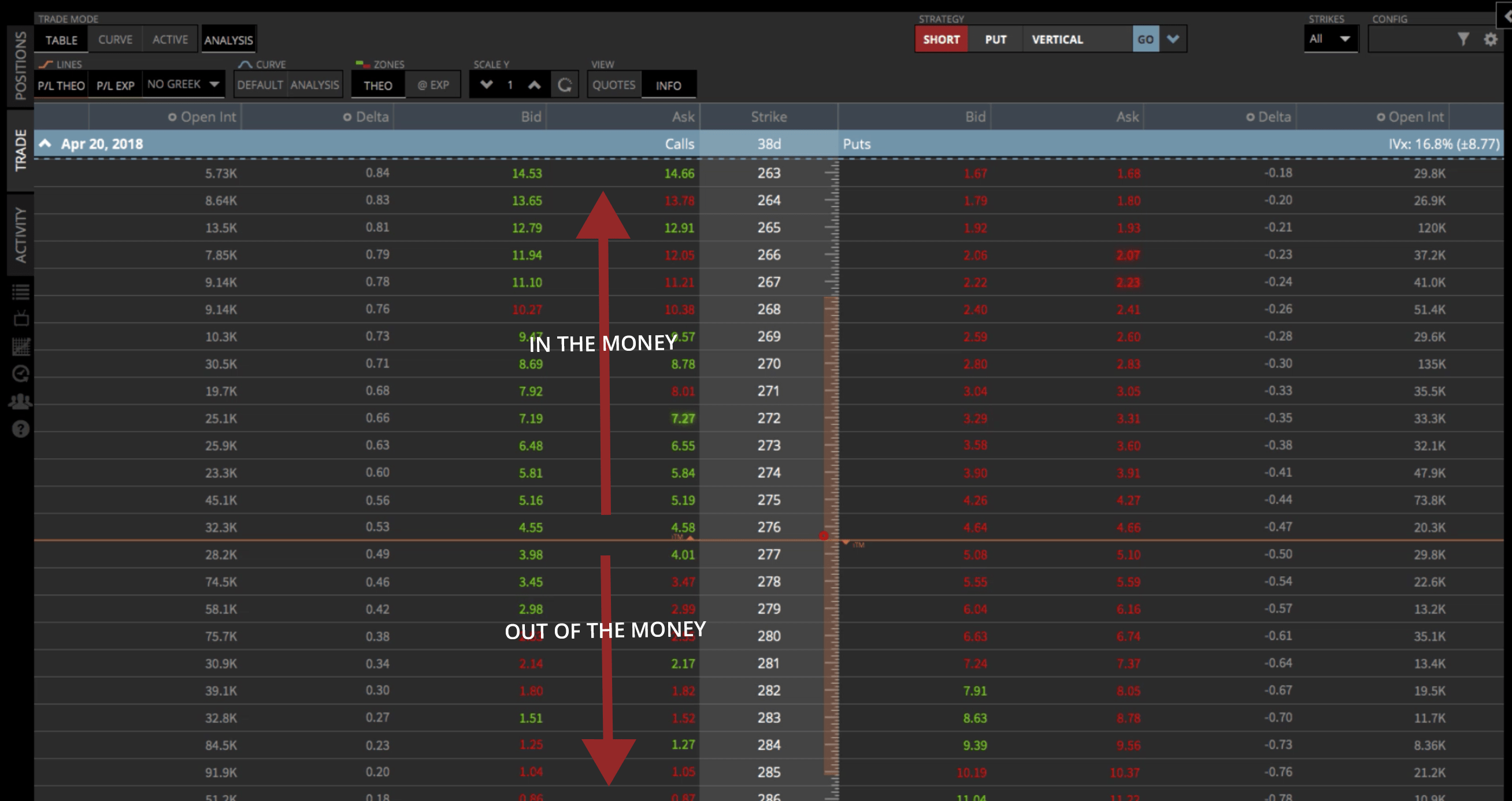Click the Strike column header
Viewport: 1512px width, 801px height.
point(769,117)
